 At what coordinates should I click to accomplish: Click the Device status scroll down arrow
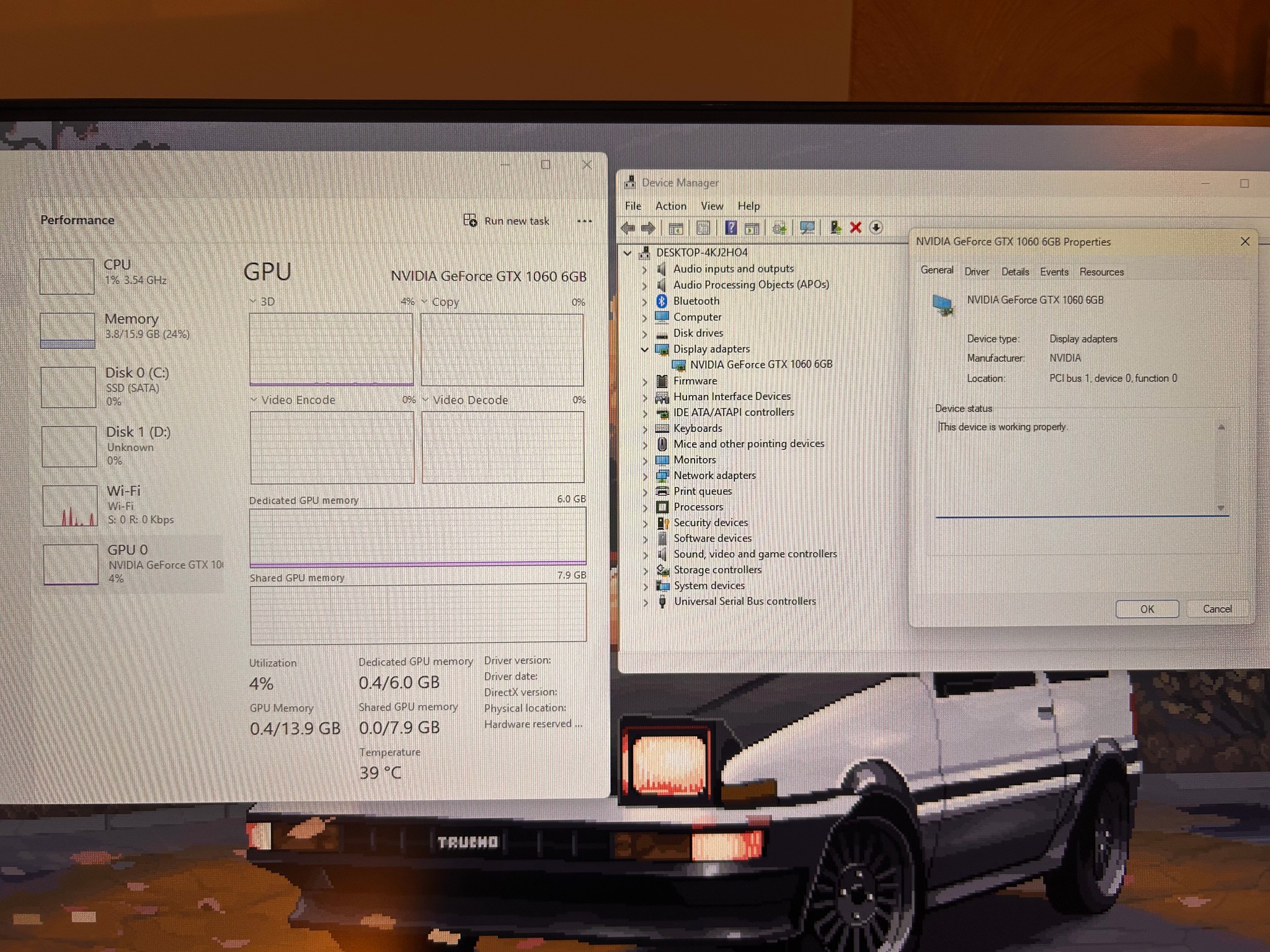point(1221,508)
